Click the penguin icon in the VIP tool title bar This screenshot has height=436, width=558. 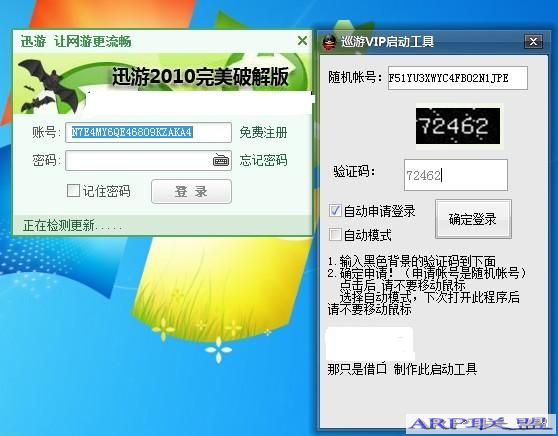tap(329, 42)
